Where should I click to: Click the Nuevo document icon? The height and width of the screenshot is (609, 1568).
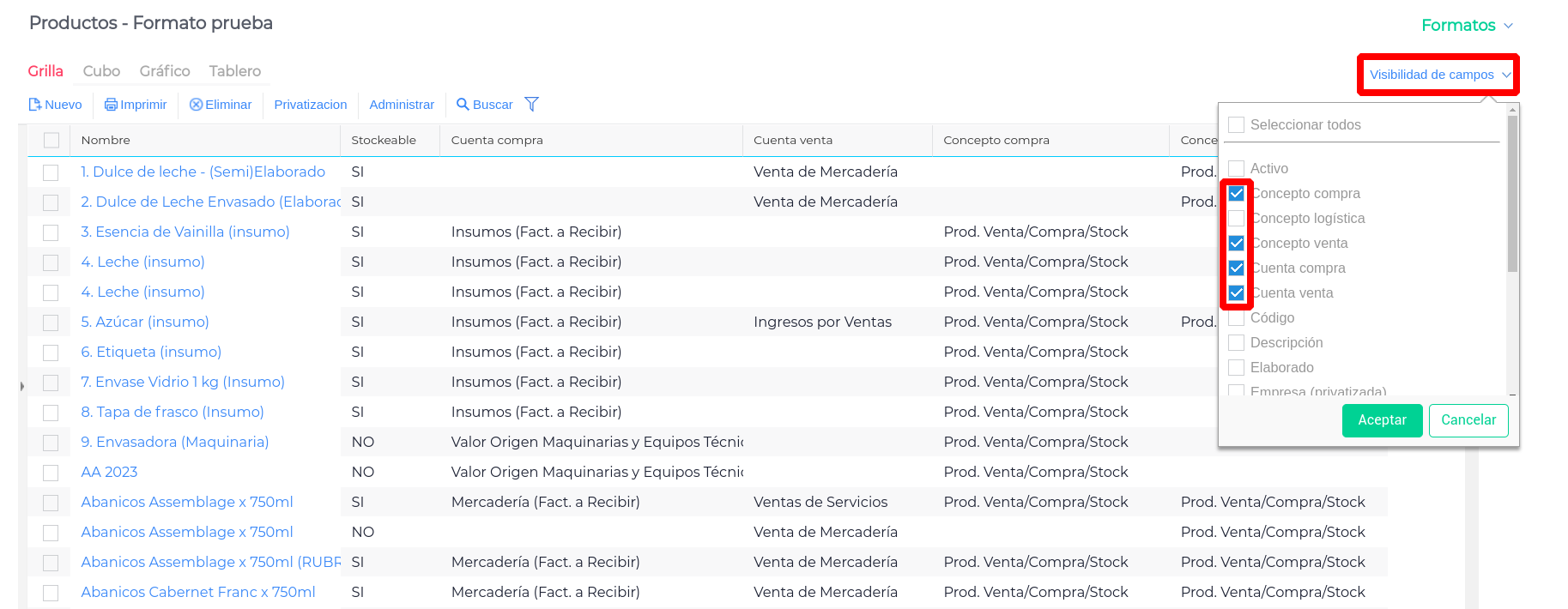pos(35,105)
